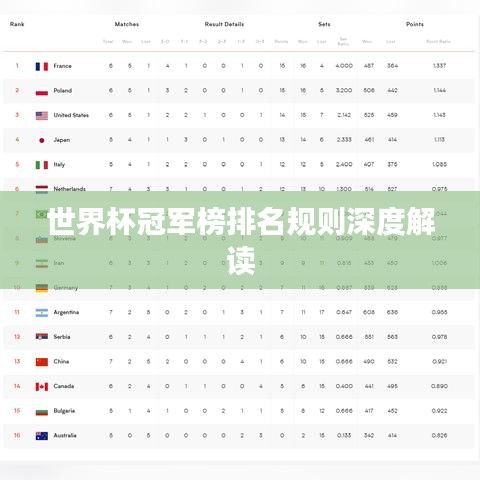The width and height of the screenshot is (480, 480).
Task: Select the Sets column group header
Action: [x=324, y=24]
